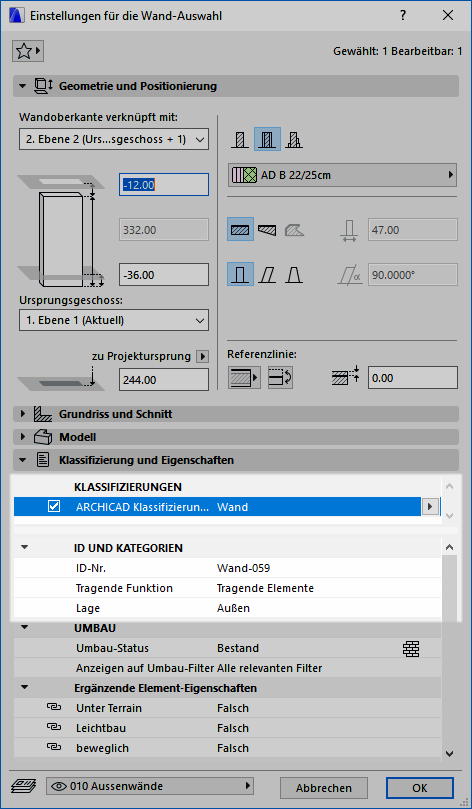
Task: Select the basic wall structure icon
Action: [x=240, y=140]
